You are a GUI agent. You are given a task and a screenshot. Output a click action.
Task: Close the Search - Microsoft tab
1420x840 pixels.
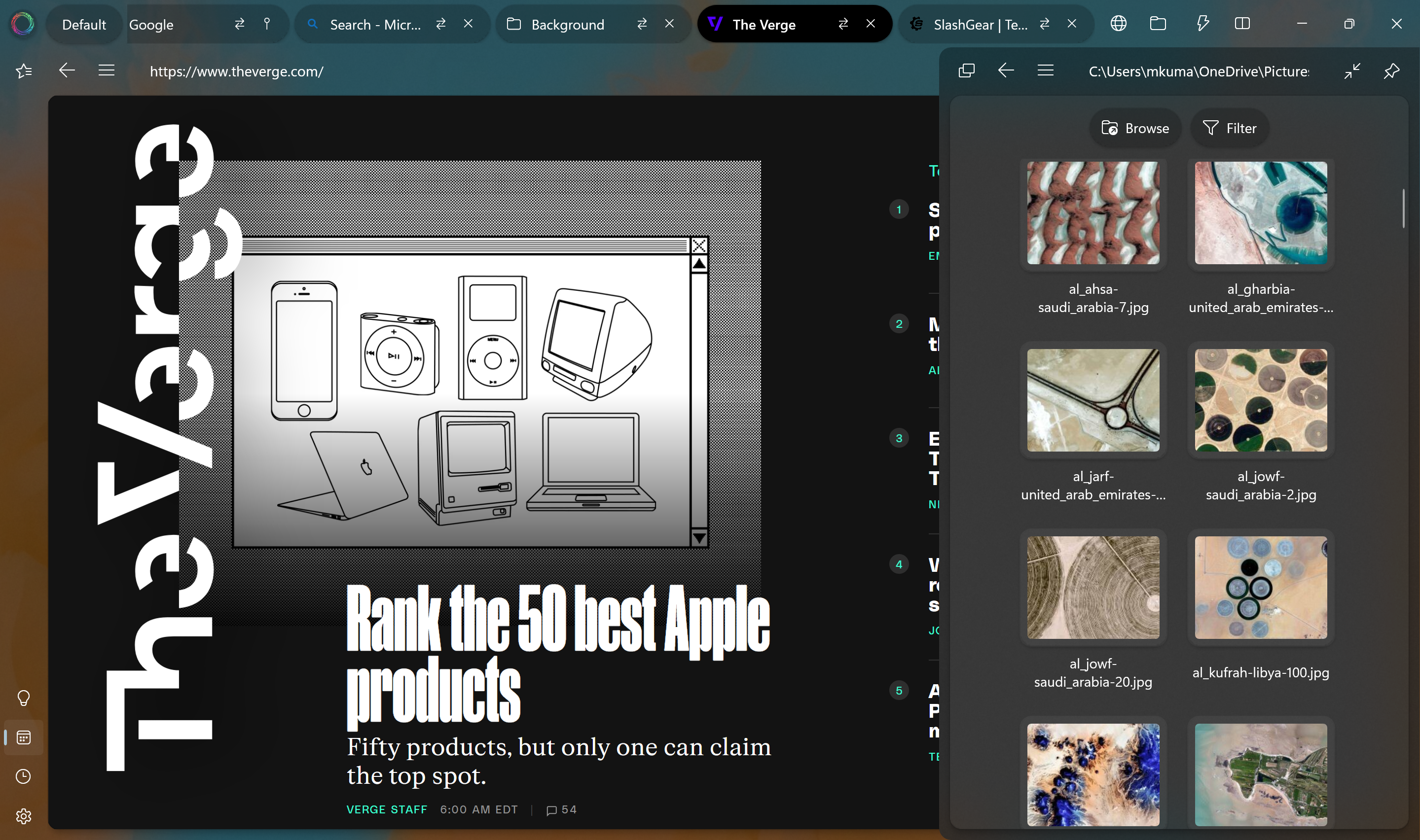click(x=468, y=24)
